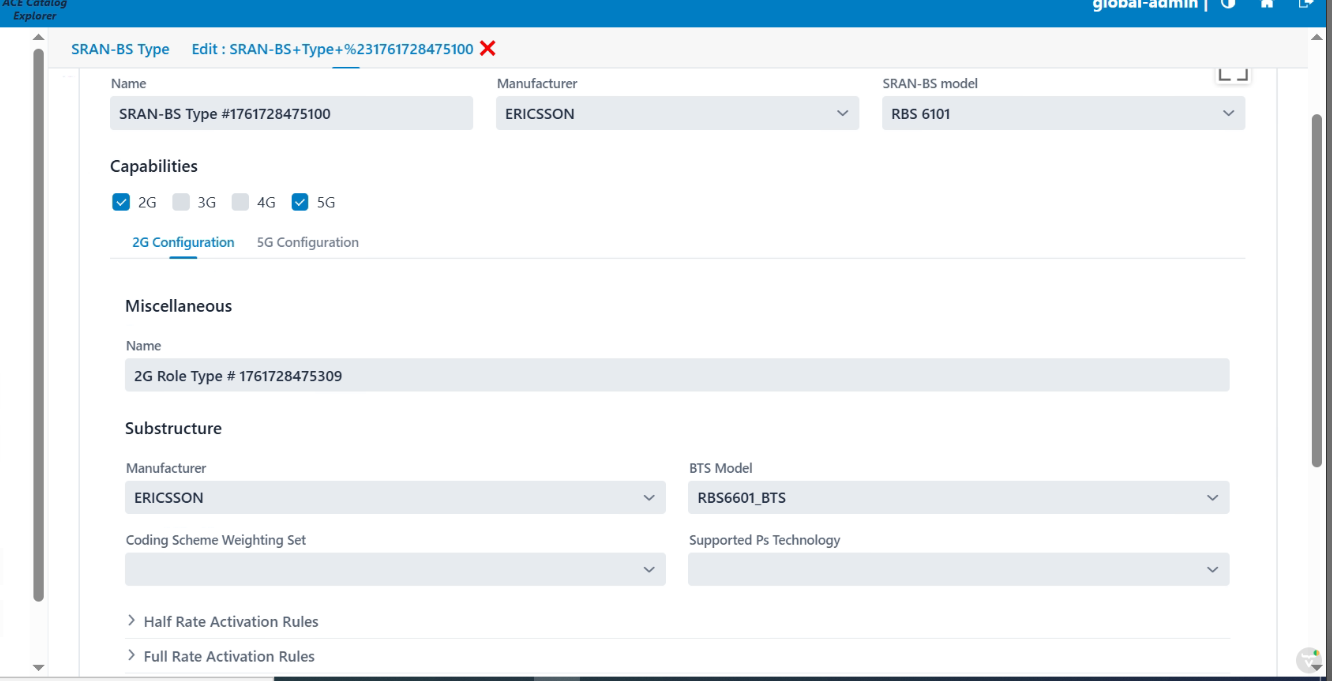The width and height of the screenshot is (1332, 681).
Task: Go to home via the house icon
Action: pos(1267,4)
